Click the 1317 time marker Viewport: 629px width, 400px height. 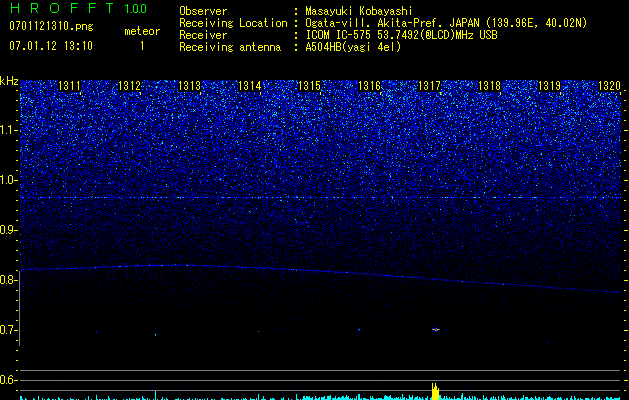coord(429,87)
